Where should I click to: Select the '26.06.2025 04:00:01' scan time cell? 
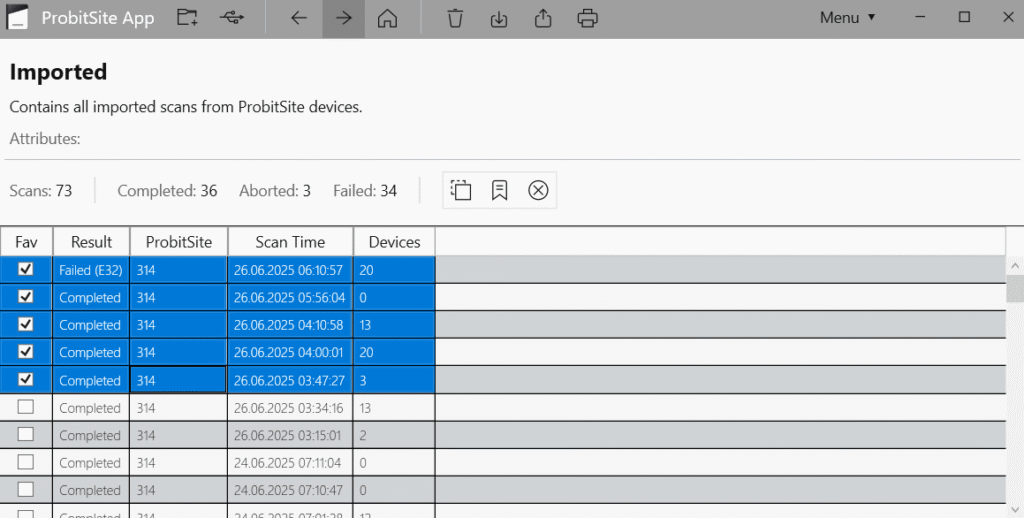point(291,352)
